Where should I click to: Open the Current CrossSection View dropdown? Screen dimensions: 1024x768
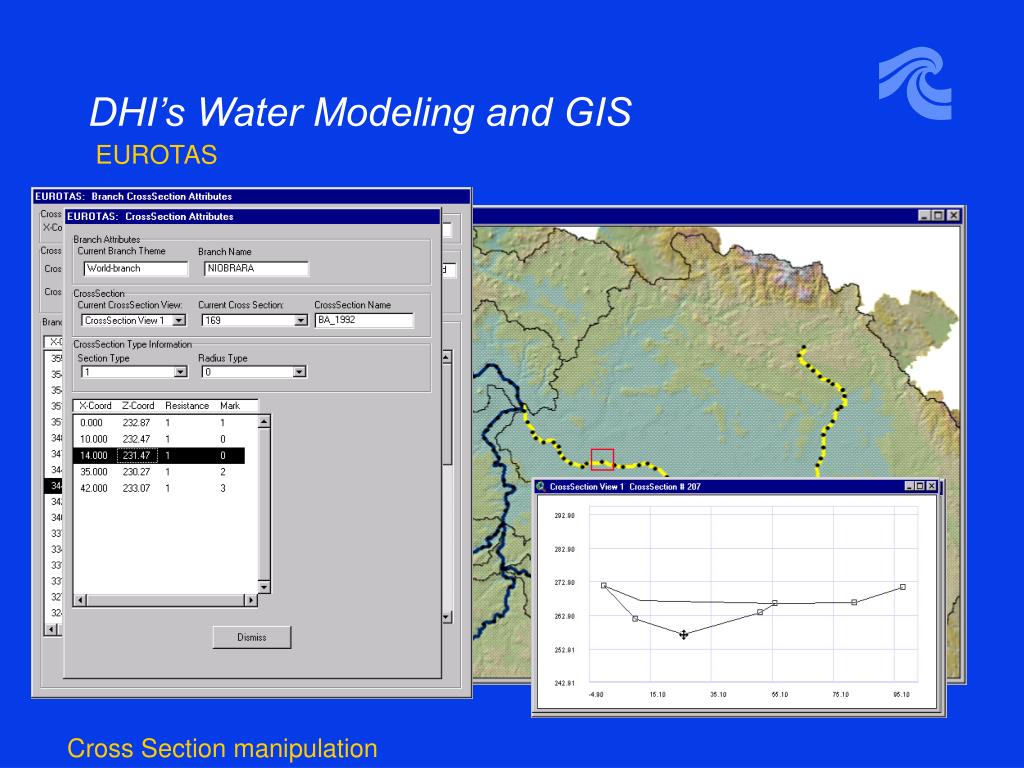point(179,321)
